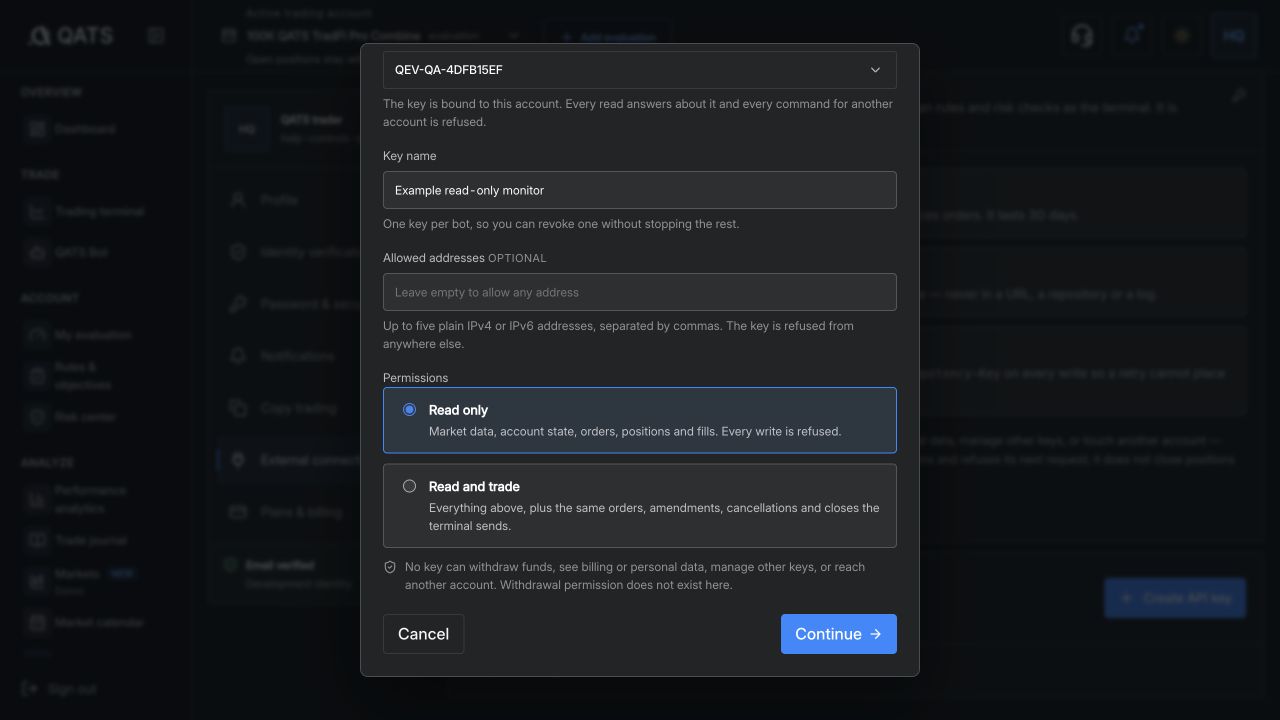The image size is (1280, 720).
Task: Open the Copy trading settings tab
Action: pyautogui.click(x=290, y=408)
